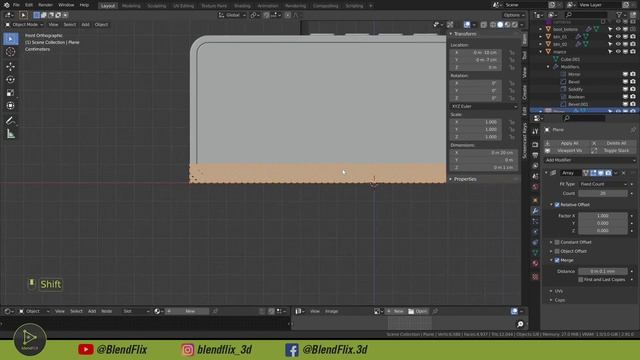
Task: Open Fit Type Fixed Count dropdown
Action: pos(603,184)
